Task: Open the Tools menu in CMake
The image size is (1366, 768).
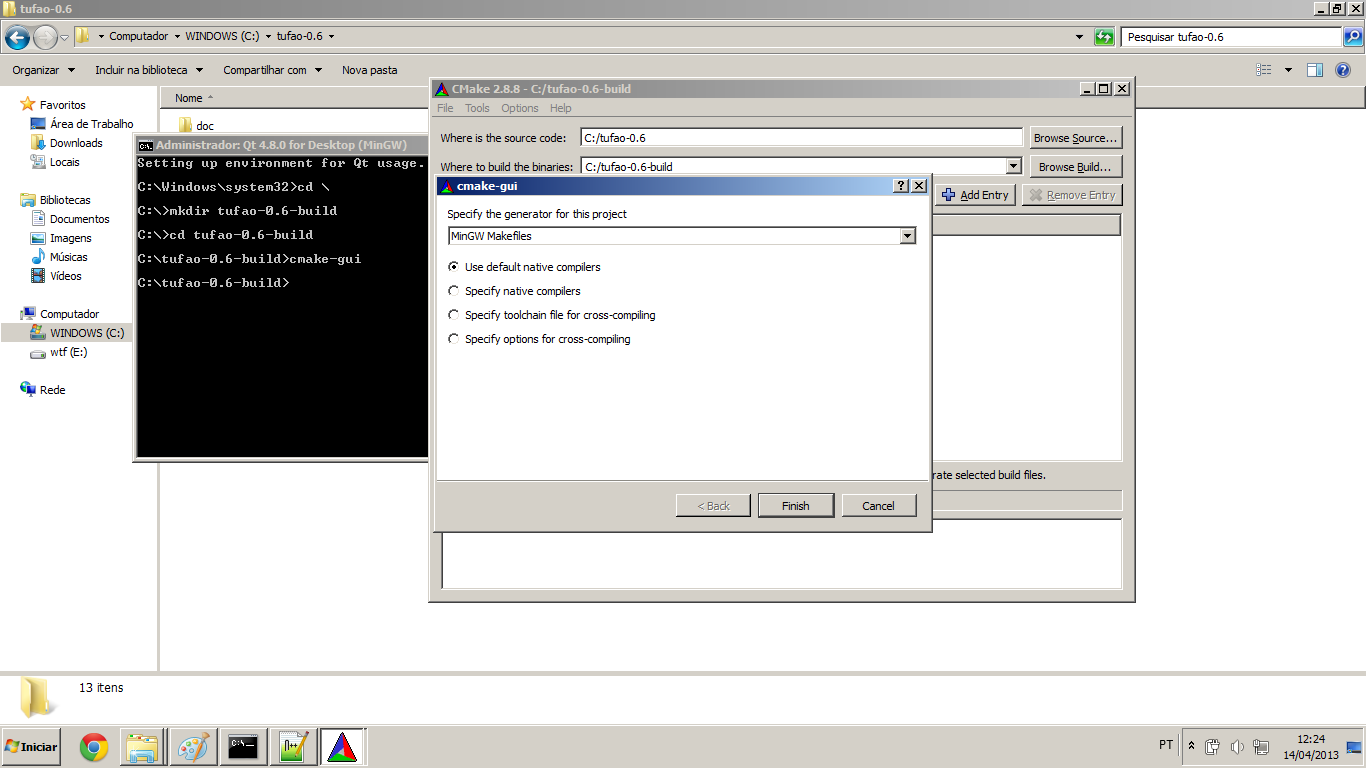Action: click(x=477, y=108)
